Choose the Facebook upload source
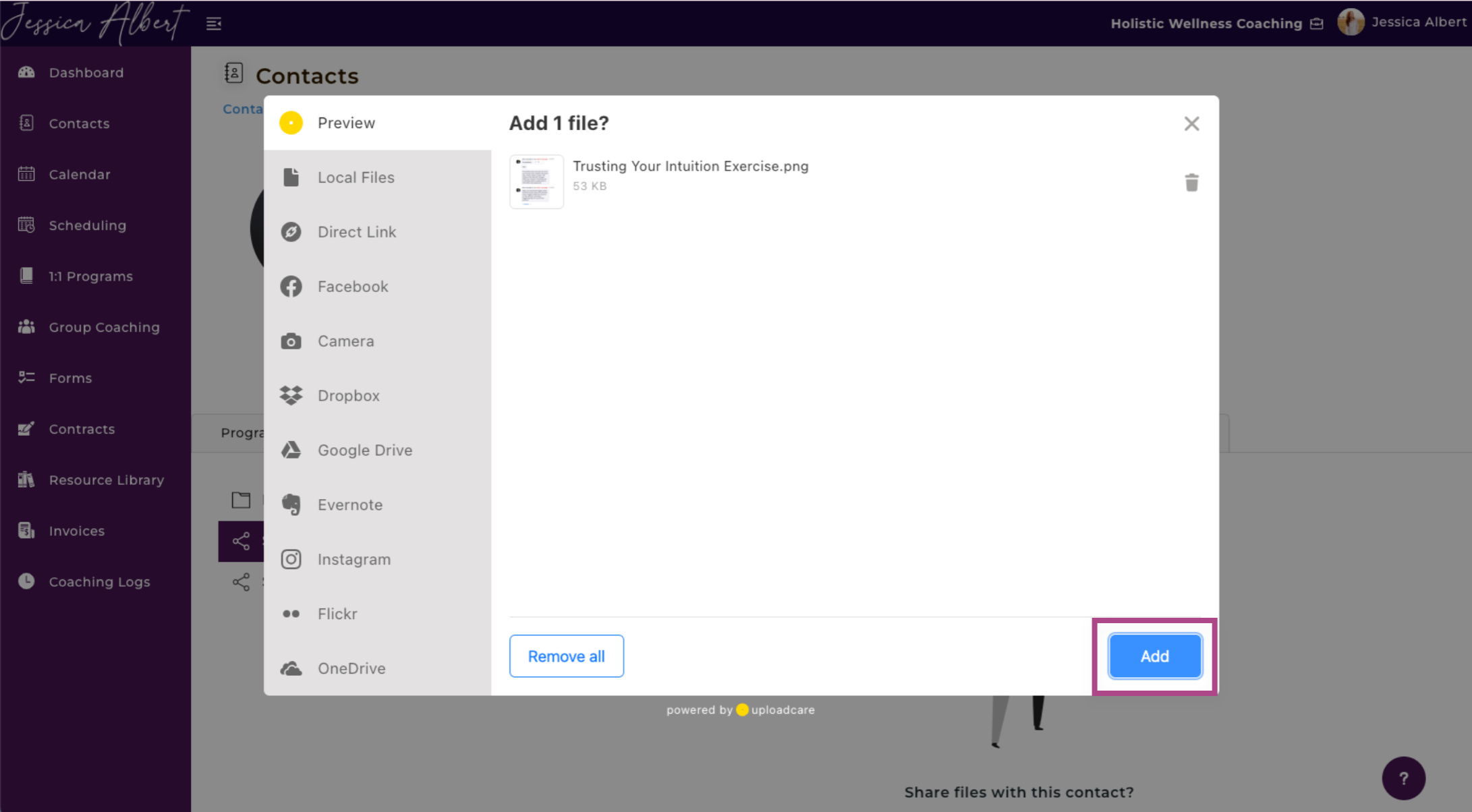Viewport: 1472px width, 812px height. click(352, 287)
